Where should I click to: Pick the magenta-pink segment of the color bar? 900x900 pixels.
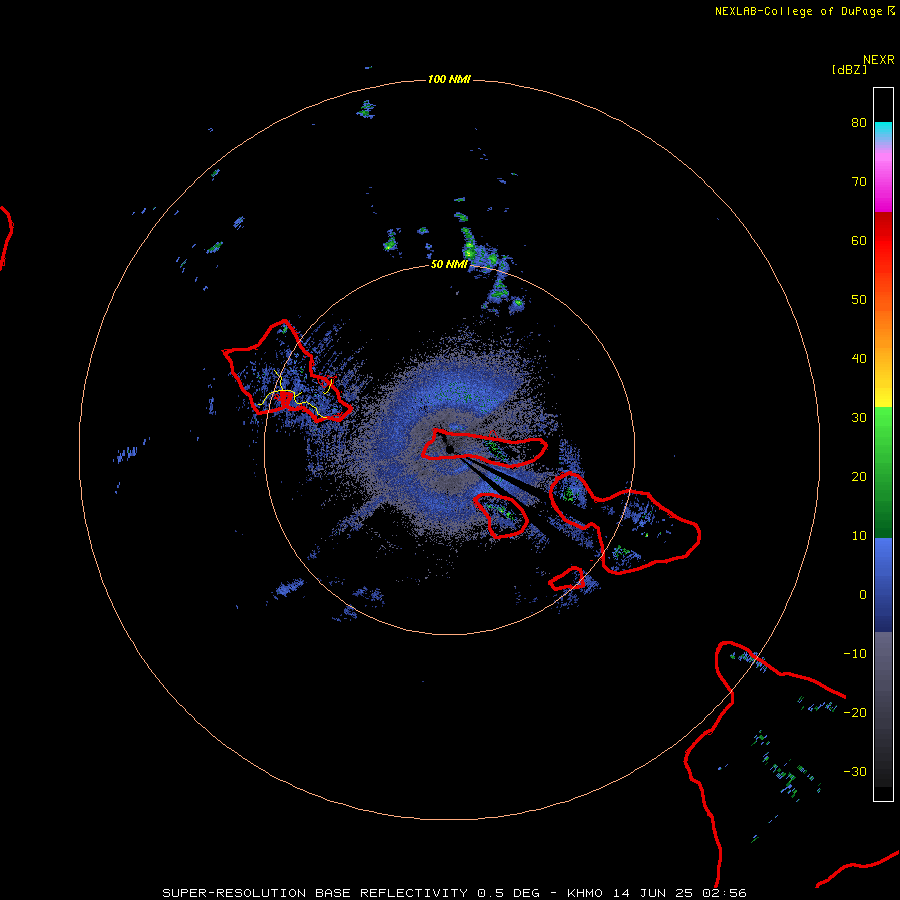[883, 178]
